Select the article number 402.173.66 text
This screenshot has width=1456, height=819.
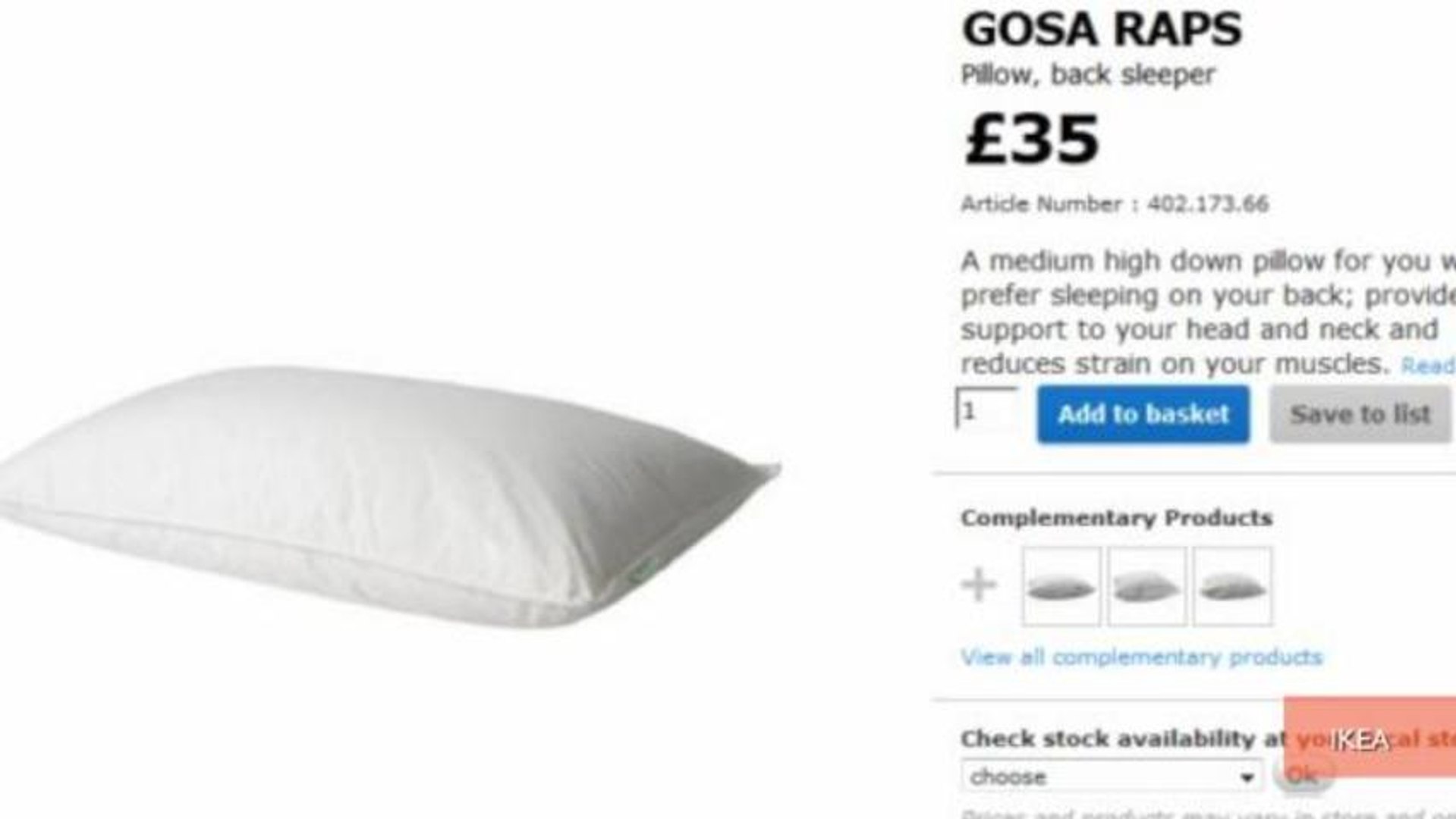click(x=1207, y=204)
